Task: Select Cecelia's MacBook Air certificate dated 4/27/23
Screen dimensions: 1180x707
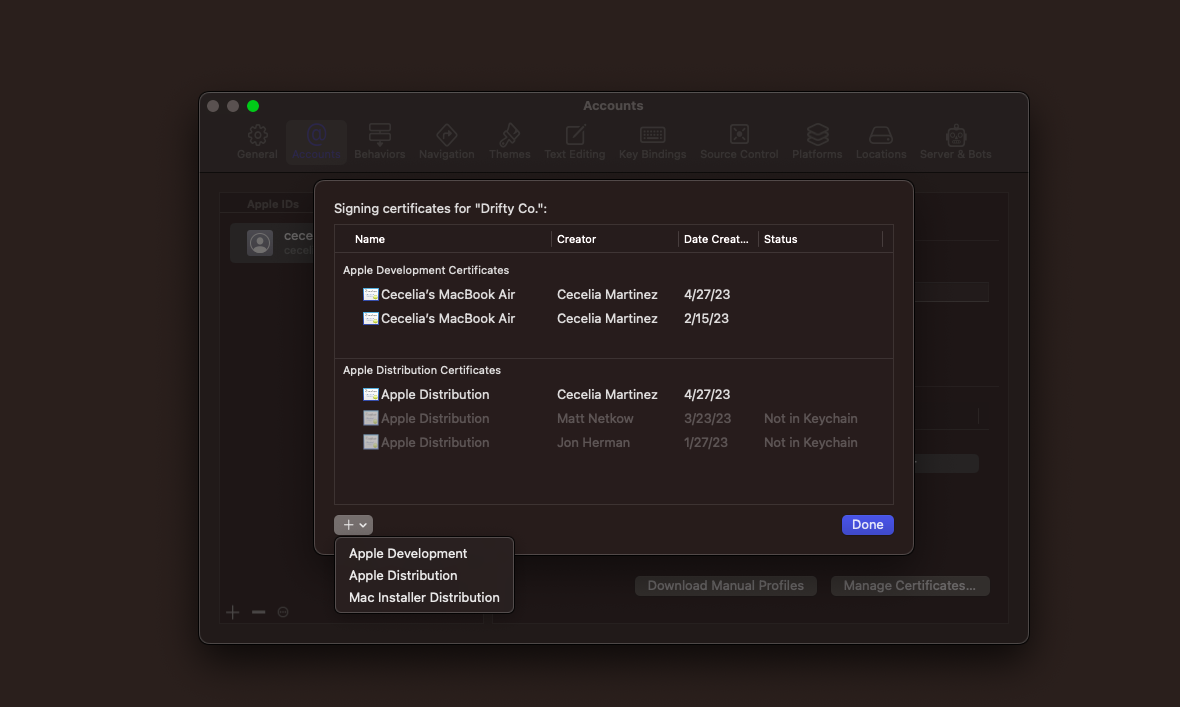Action: [x=613, y=294]
